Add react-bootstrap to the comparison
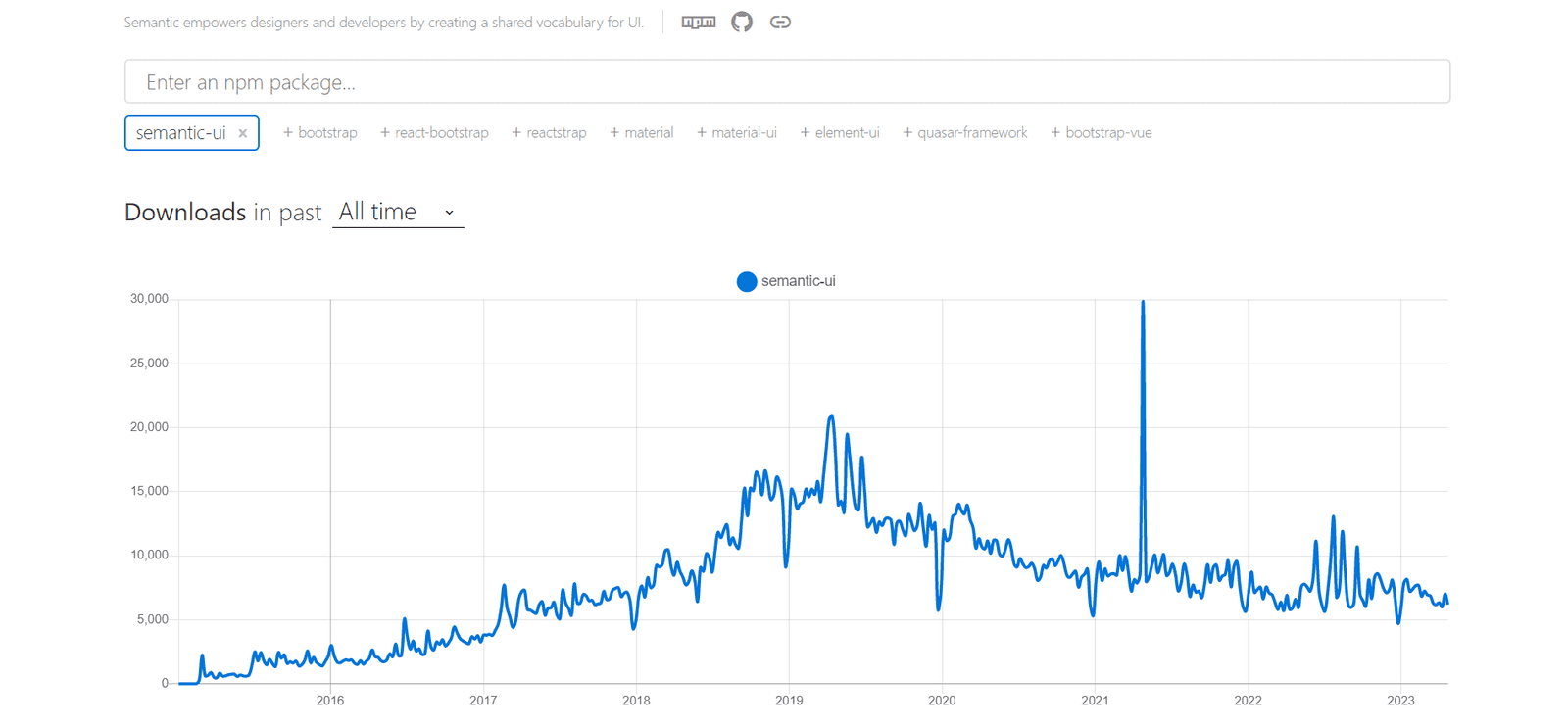 coord(434,133)
